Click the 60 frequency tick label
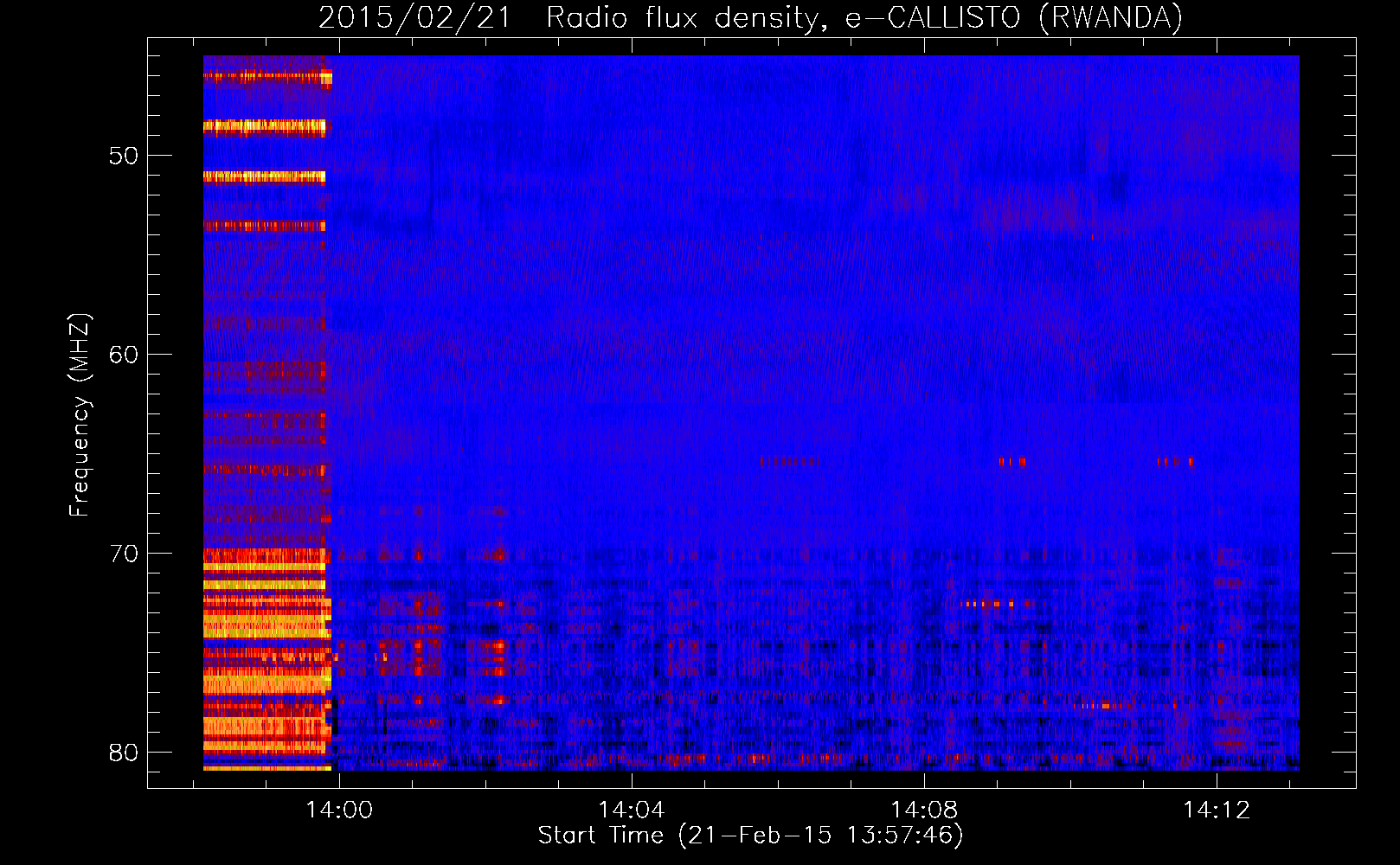Viewport: 1400px width, 865px height. pyautogui.click(x=124, y=355)
